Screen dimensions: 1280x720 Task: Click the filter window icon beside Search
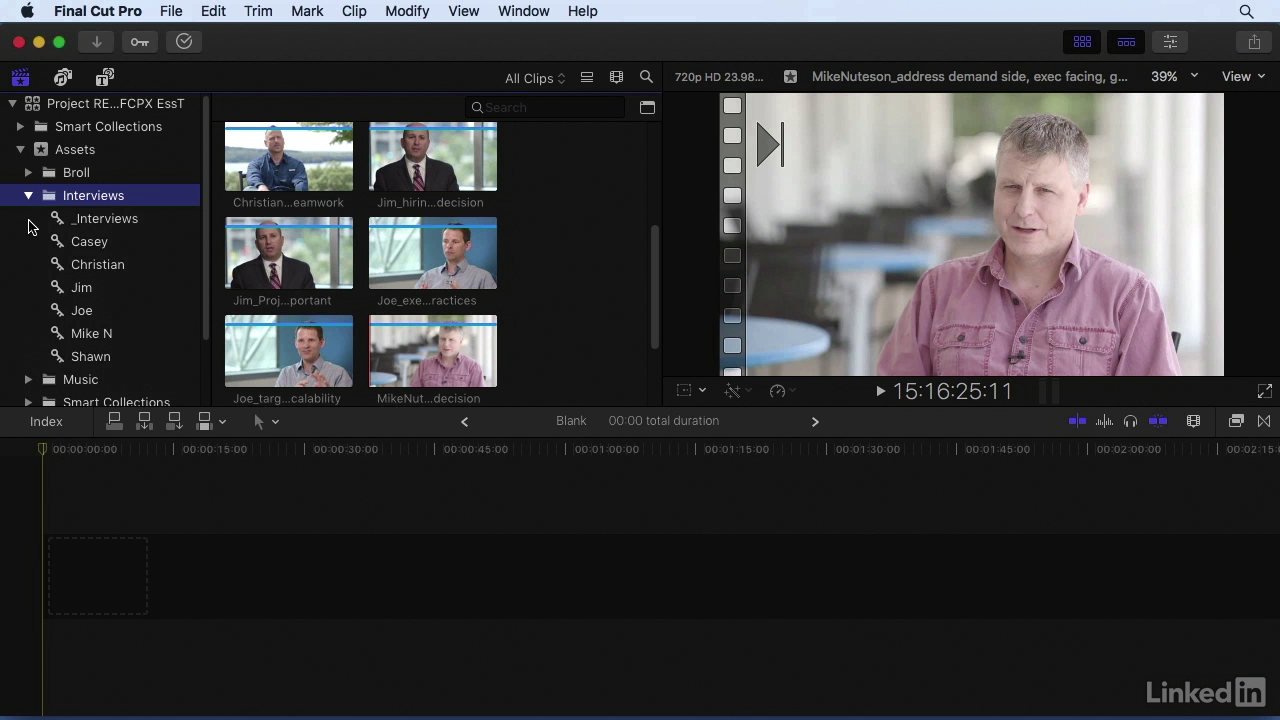click(647, 107)
